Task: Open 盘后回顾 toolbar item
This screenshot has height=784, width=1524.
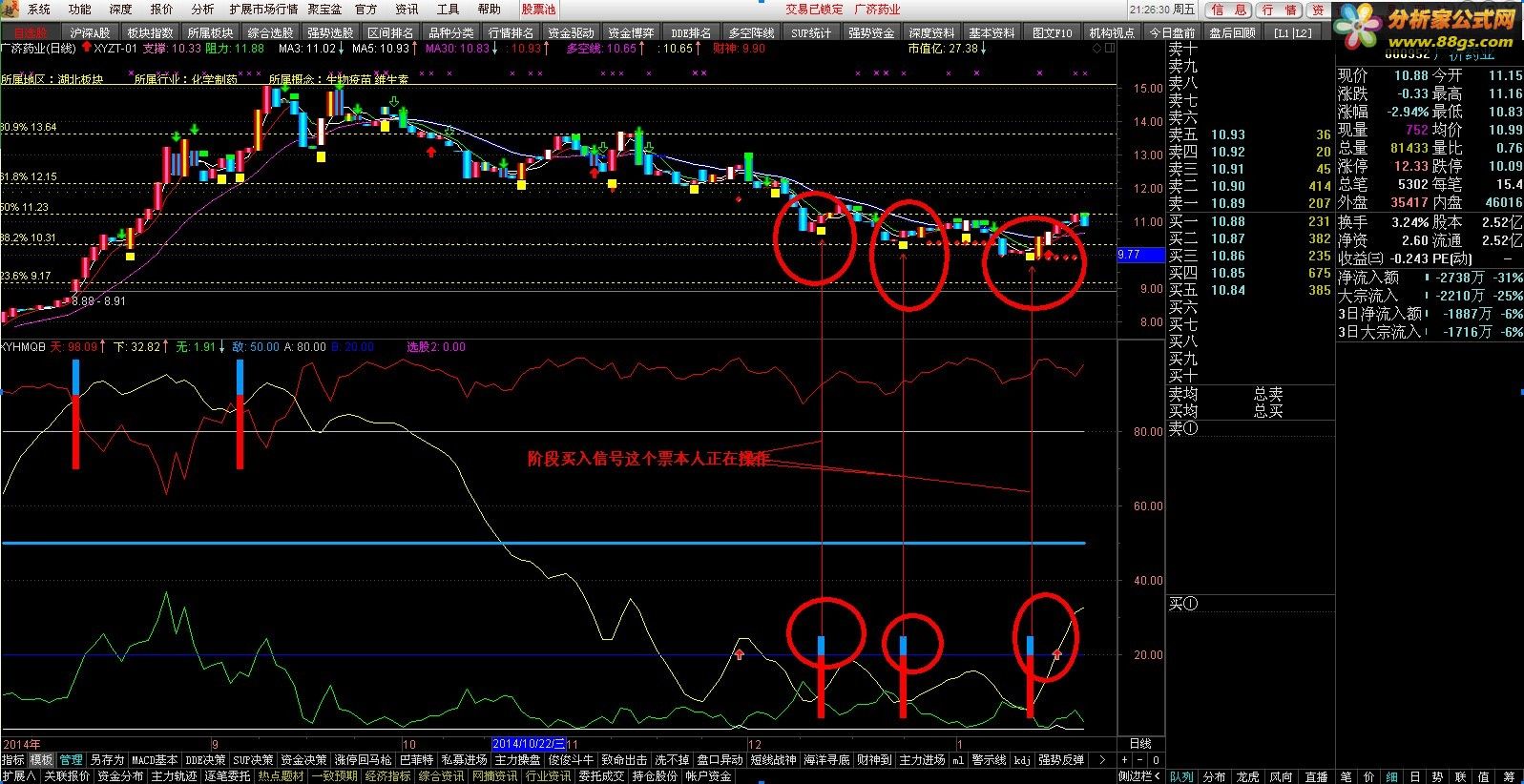Action: (1232, 32)
